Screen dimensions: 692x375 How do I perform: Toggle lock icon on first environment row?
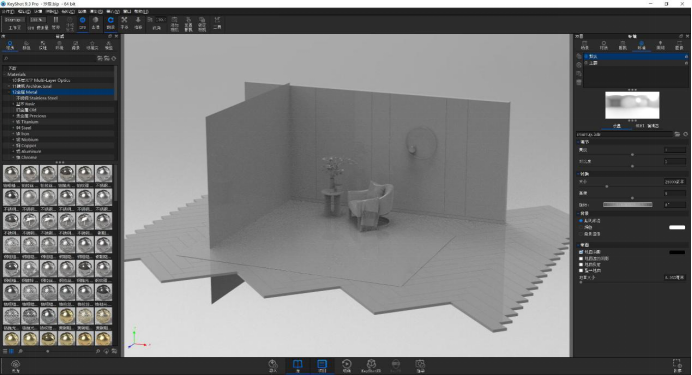tap(686, 56)
